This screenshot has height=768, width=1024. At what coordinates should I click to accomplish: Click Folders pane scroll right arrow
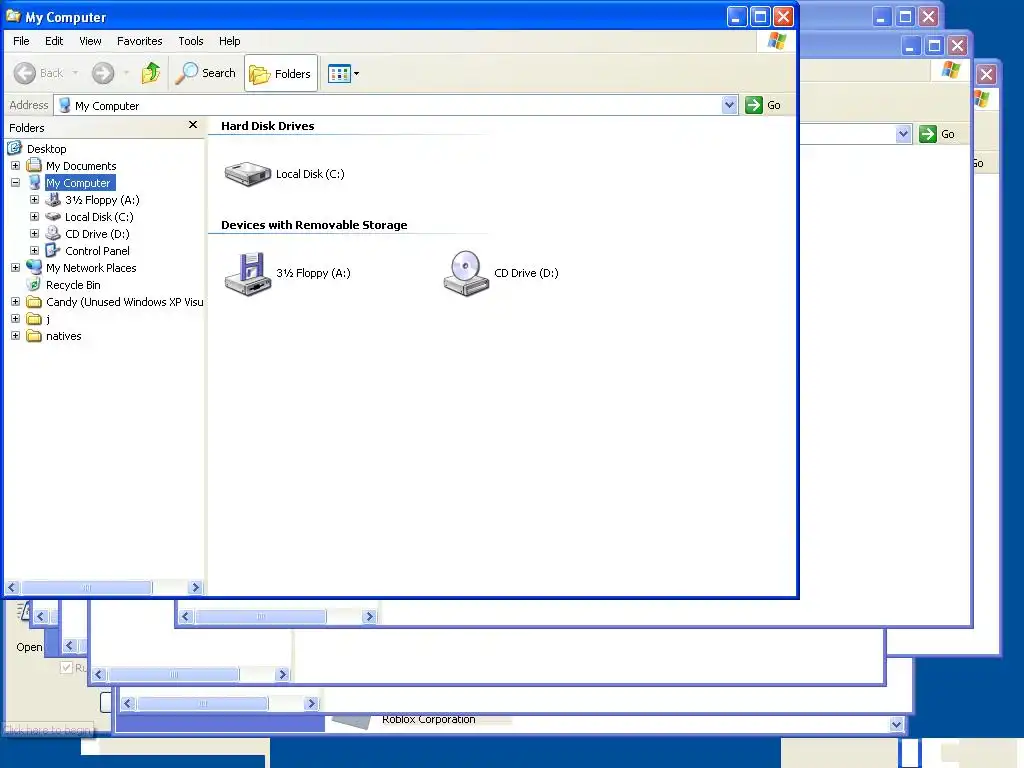pos(195,587)
